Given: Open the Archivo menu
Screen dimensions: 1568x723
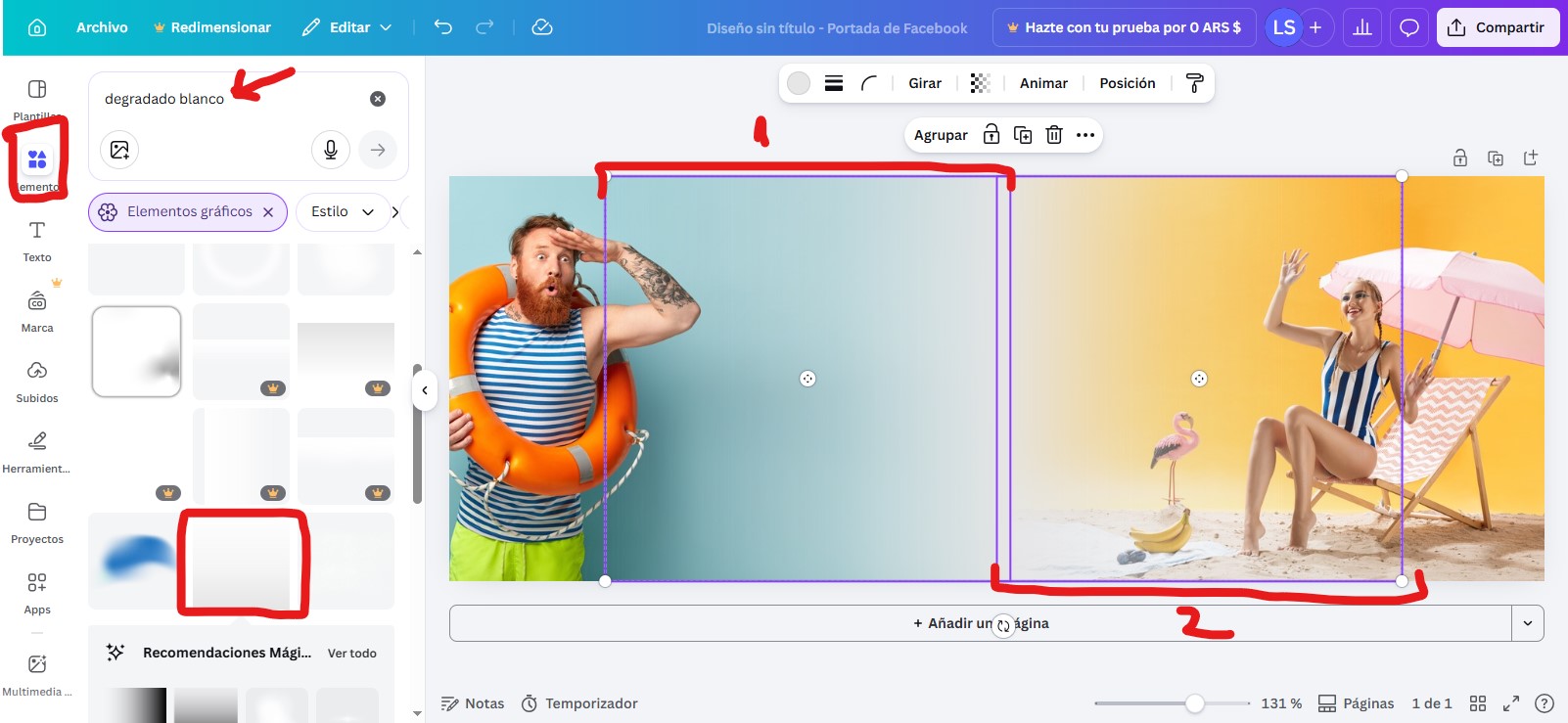Looking at the screenshot, I should [x=102, y=27].
